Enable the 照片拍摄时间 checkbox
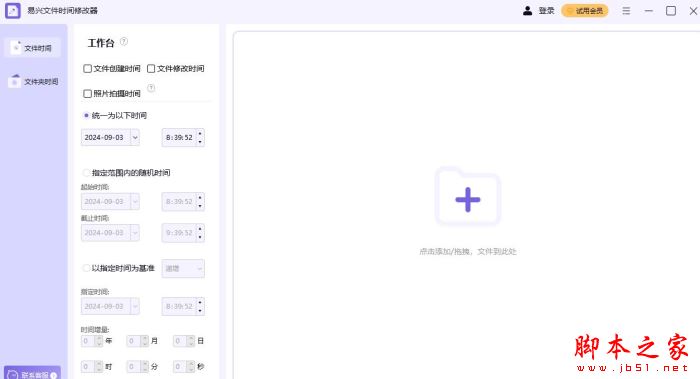The width and height of the screenshot is (700, 379). point(88,93)
